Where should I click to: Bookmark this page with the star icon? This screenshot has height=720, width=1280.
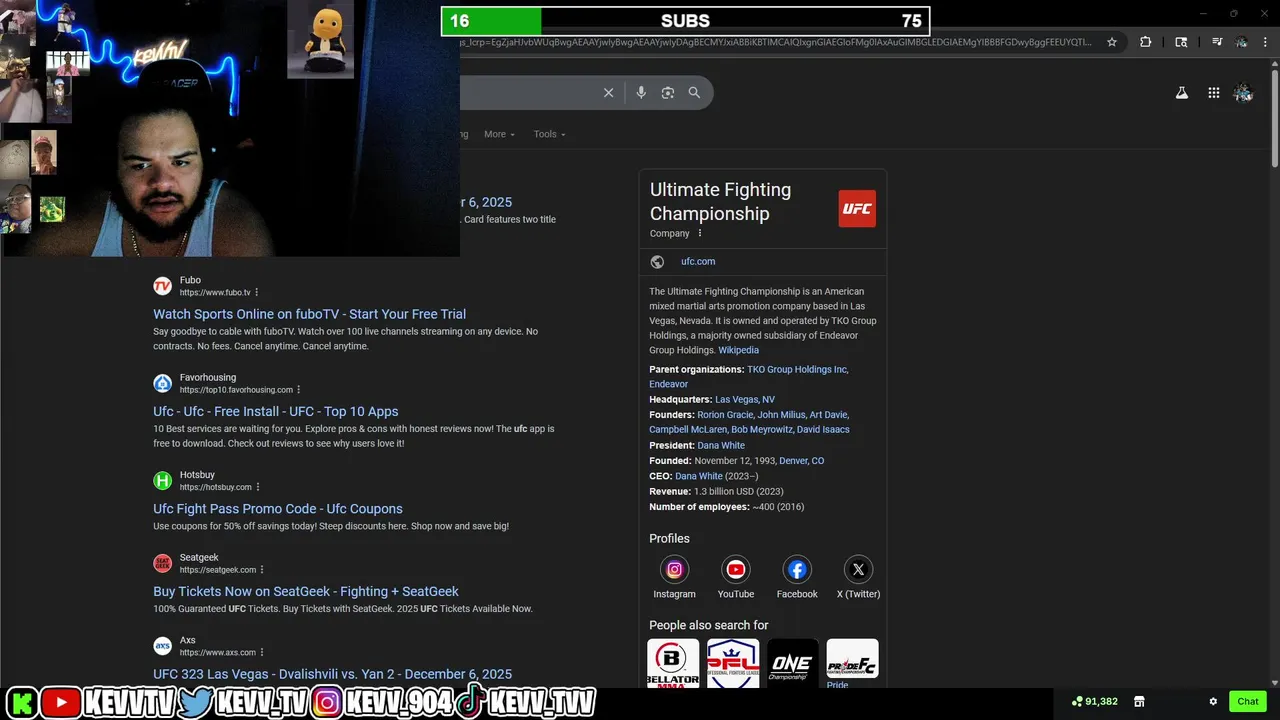[1112, 42]
